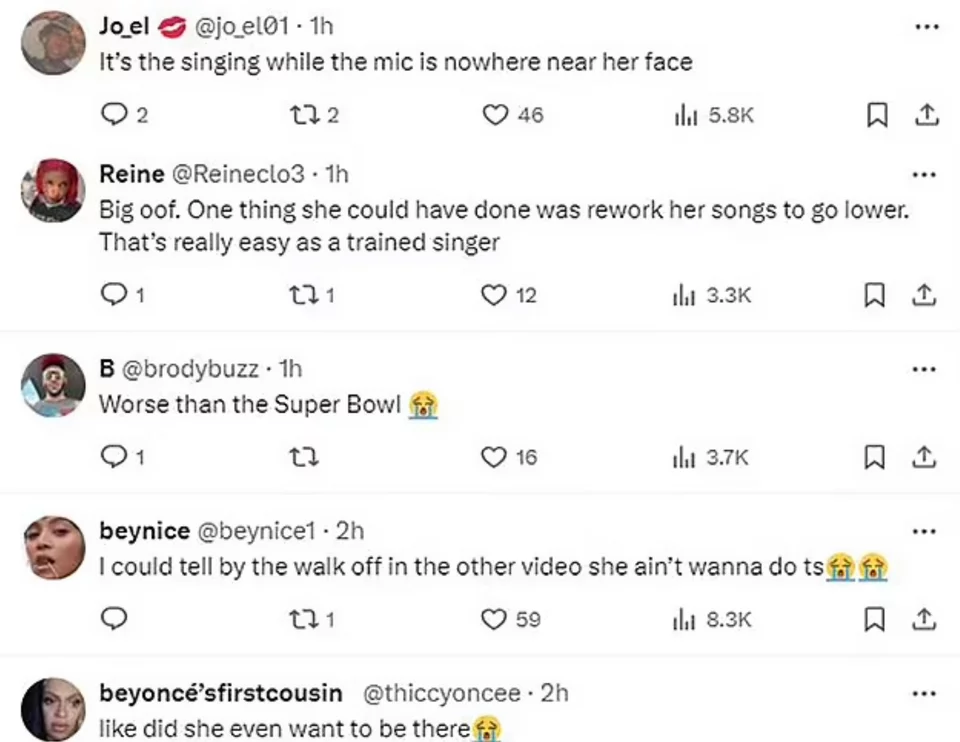Viewport: 960px width, 742px height.
Task: Expand more menu on brodybuzz's tweet
Action: [927, 369]
